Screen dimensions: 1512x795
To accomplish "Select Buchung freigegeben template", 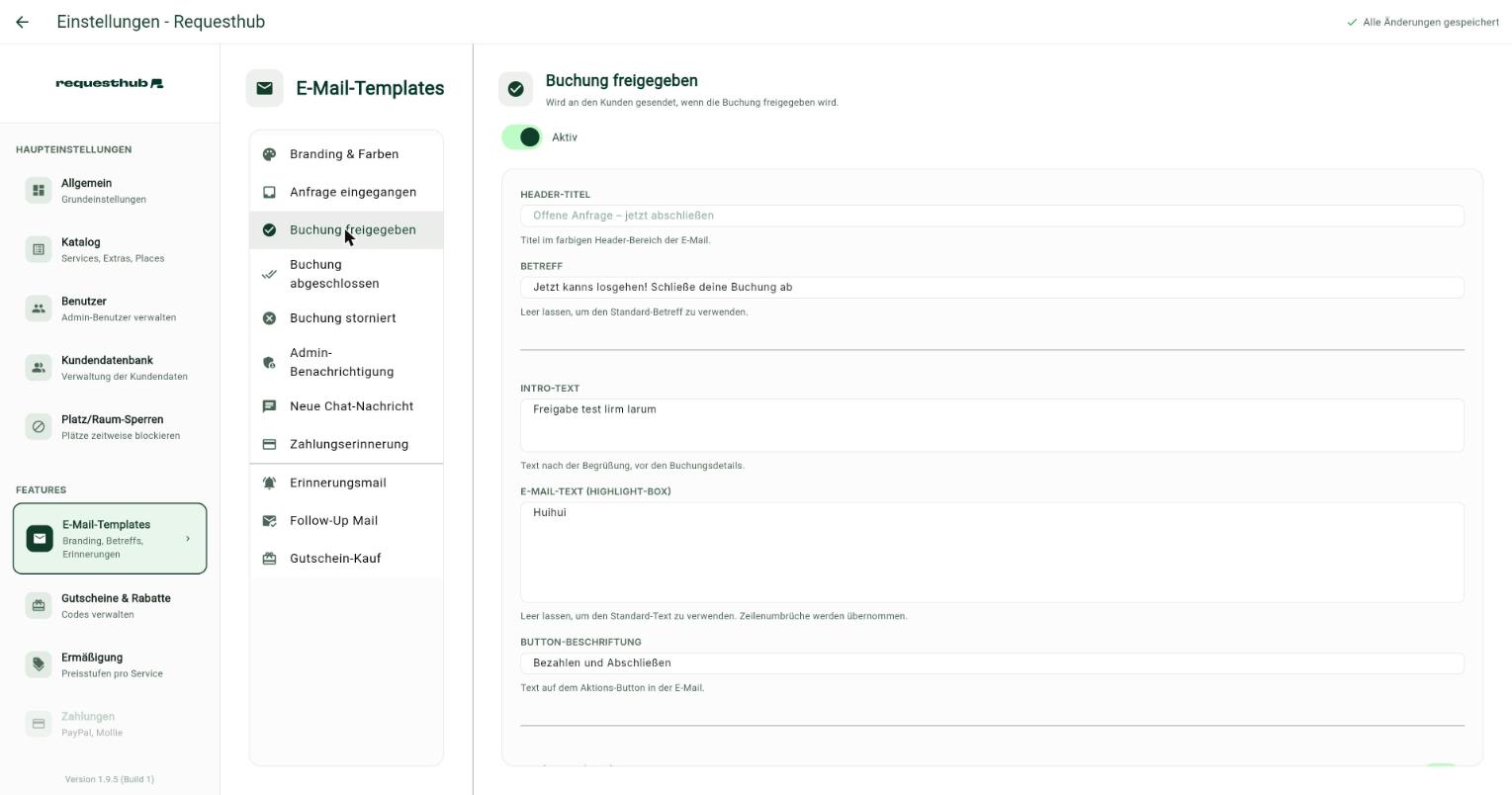I will [x=346, y=229].
